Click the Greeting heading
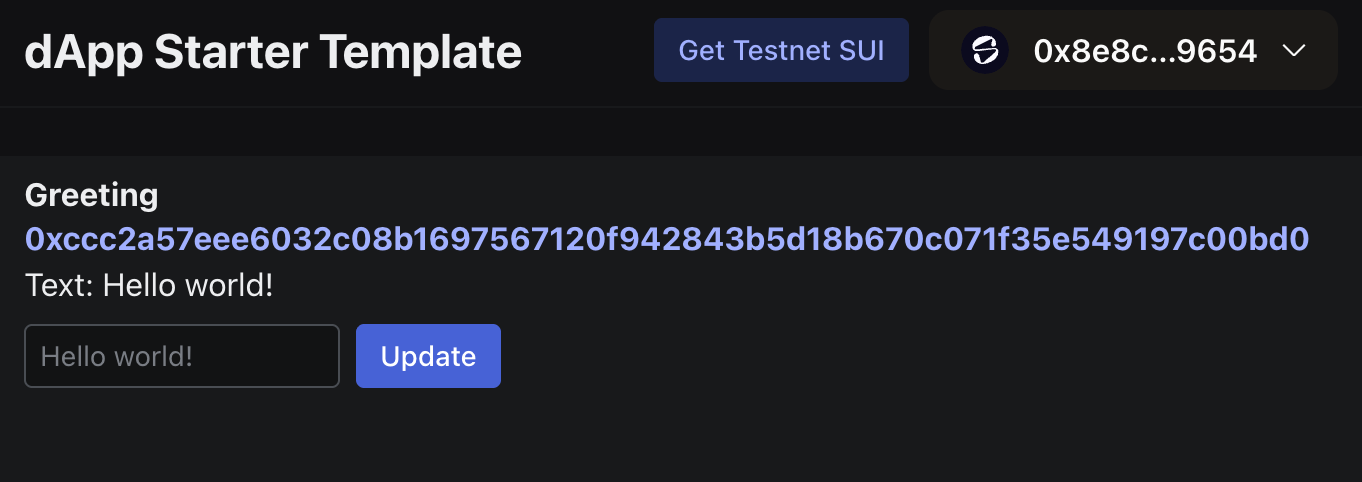This screenshot has width=1362, height=482. [91, 195]
